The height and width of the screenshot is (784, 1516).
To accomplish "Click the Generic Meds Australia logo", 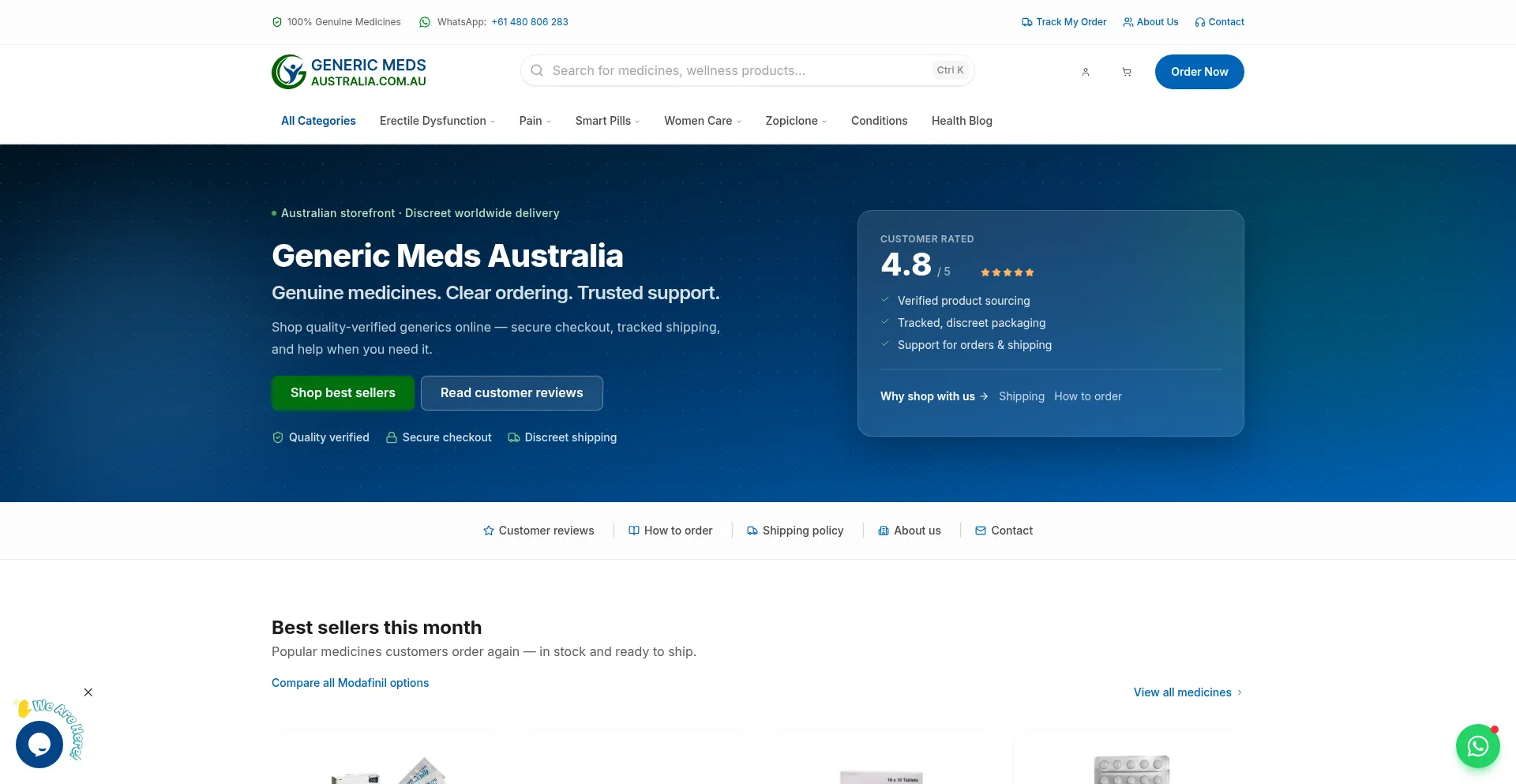I will pos(349,72).
